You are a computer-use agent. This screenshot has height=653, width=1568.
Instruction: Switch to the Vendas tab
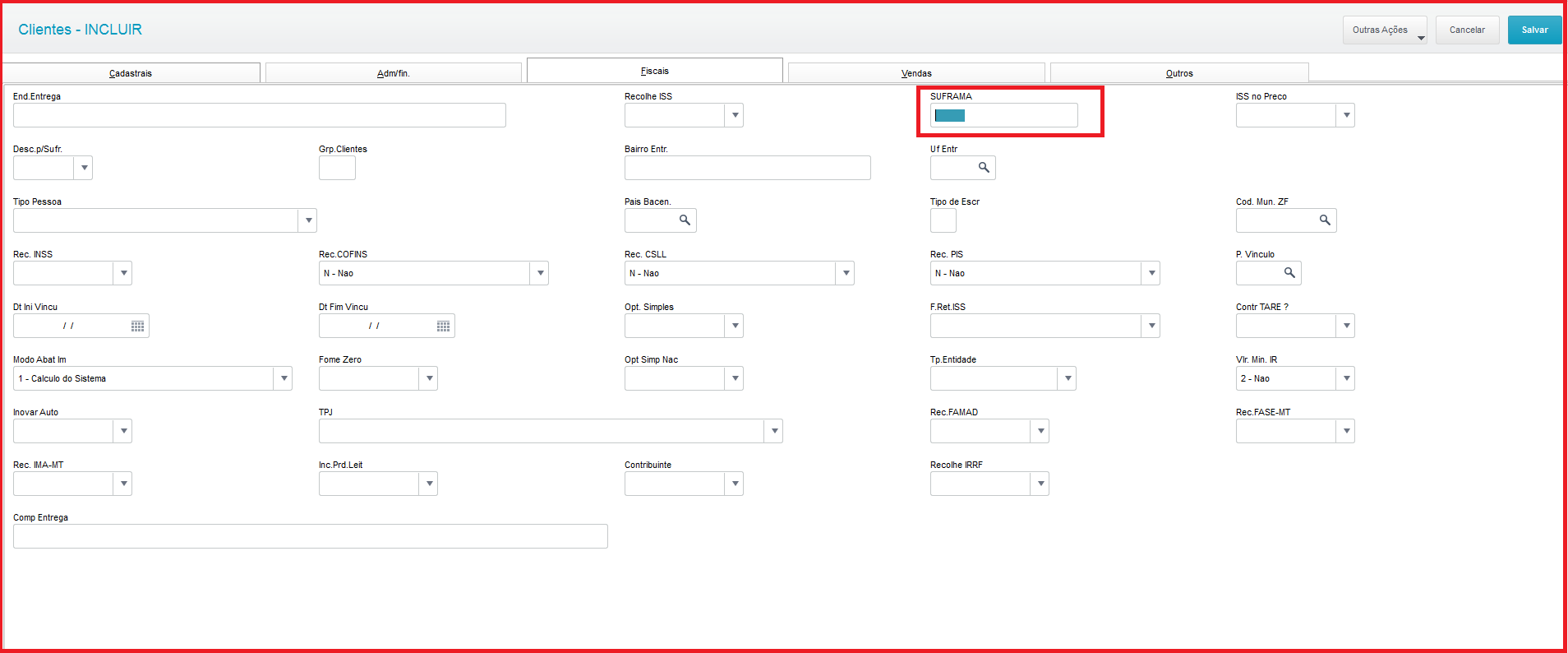click(916, 73)
